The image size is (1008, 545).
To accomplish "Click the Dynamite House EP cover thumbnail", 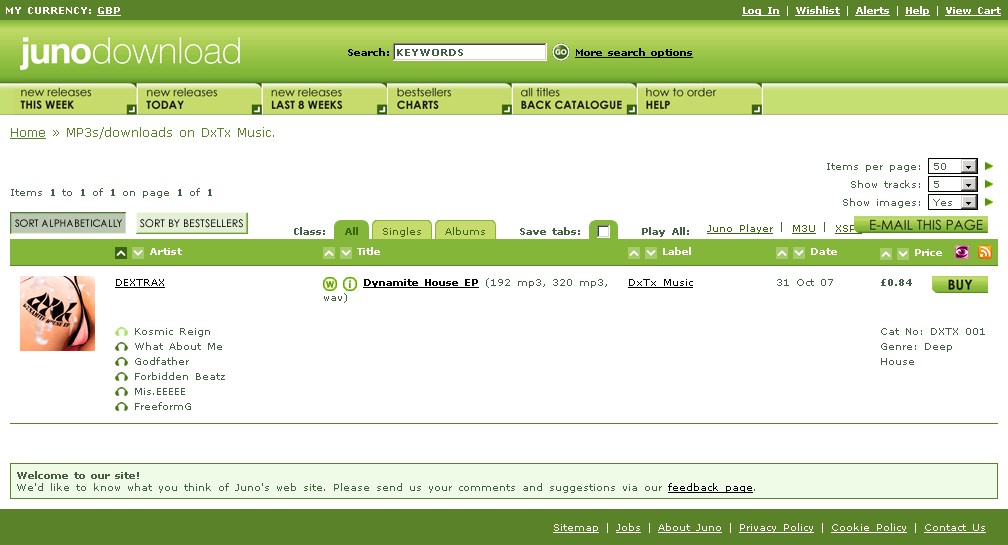I will coord(57,314).
